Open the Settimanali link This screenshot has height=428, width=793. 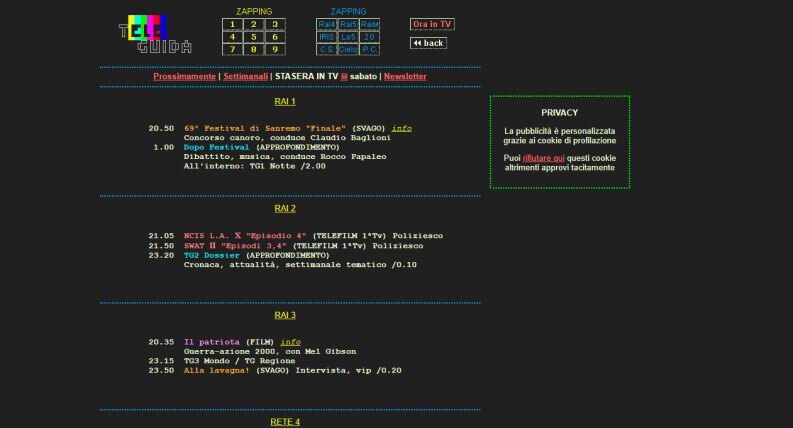pos(246,76)
